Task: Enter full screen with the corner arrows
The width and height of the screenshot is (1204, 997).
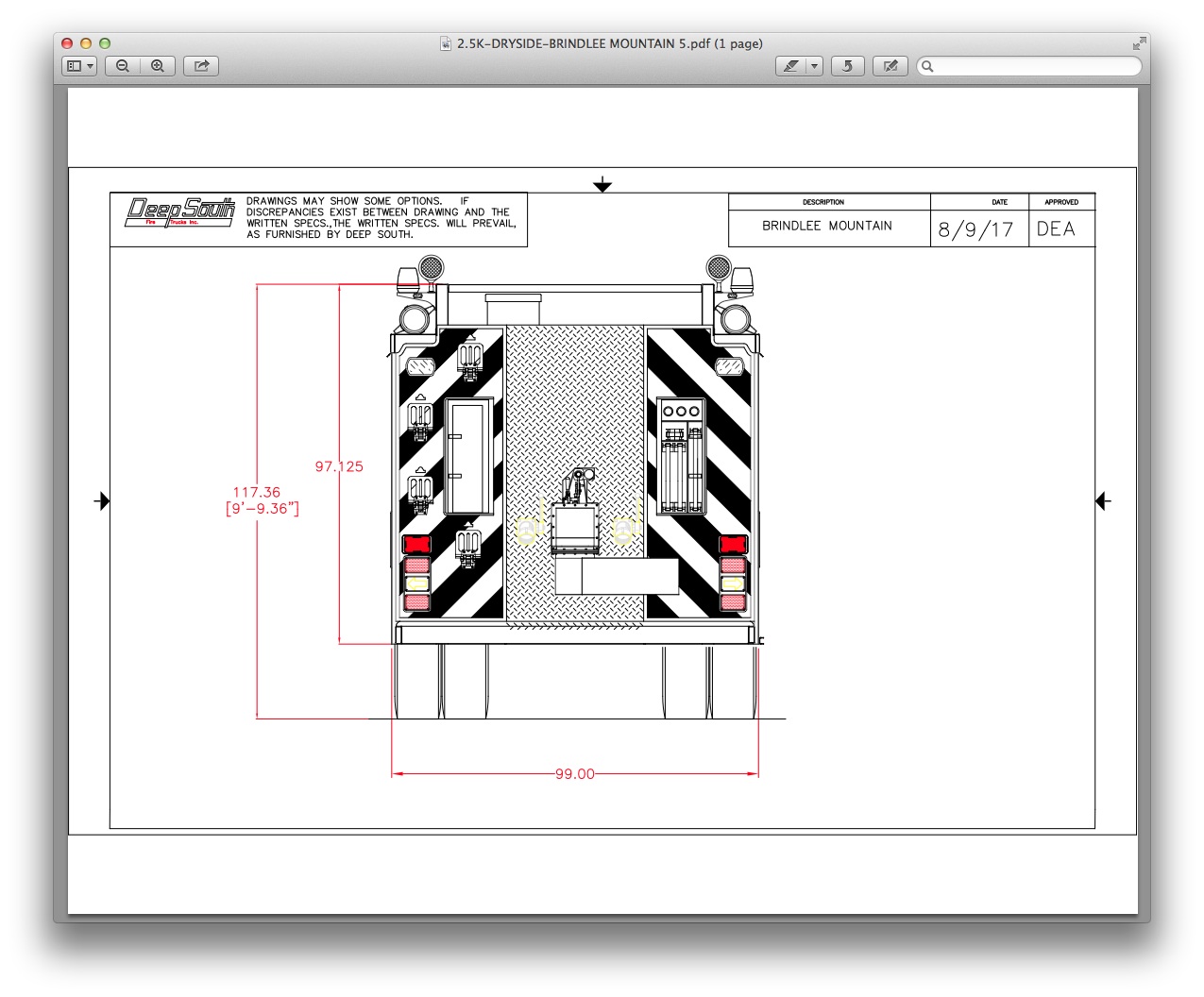Action: click(1139, 43)
